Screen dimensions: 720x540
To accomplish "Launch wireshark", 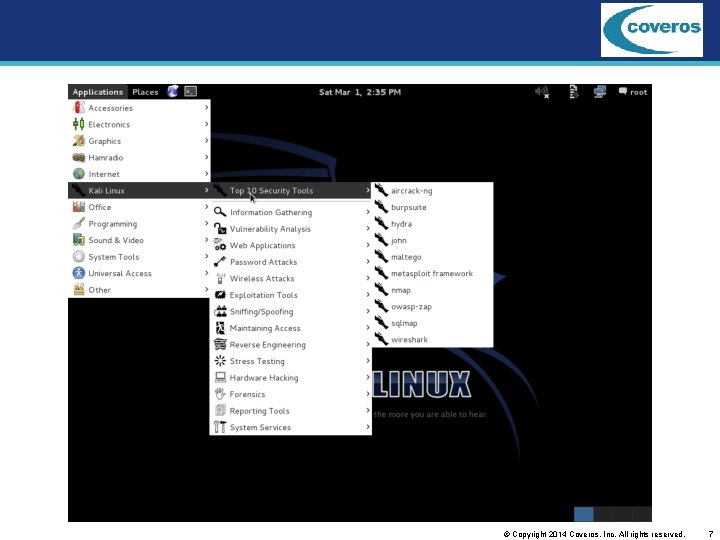I will (x=433, y=339).
